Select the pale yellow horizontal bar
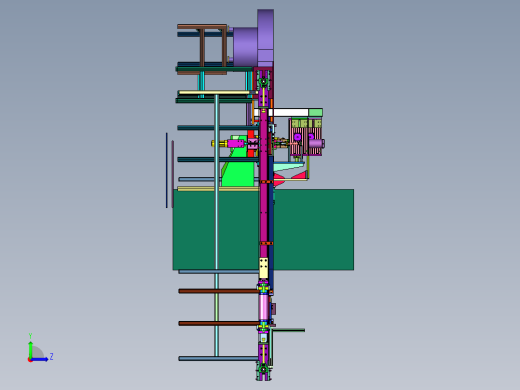 pos(214,92)
